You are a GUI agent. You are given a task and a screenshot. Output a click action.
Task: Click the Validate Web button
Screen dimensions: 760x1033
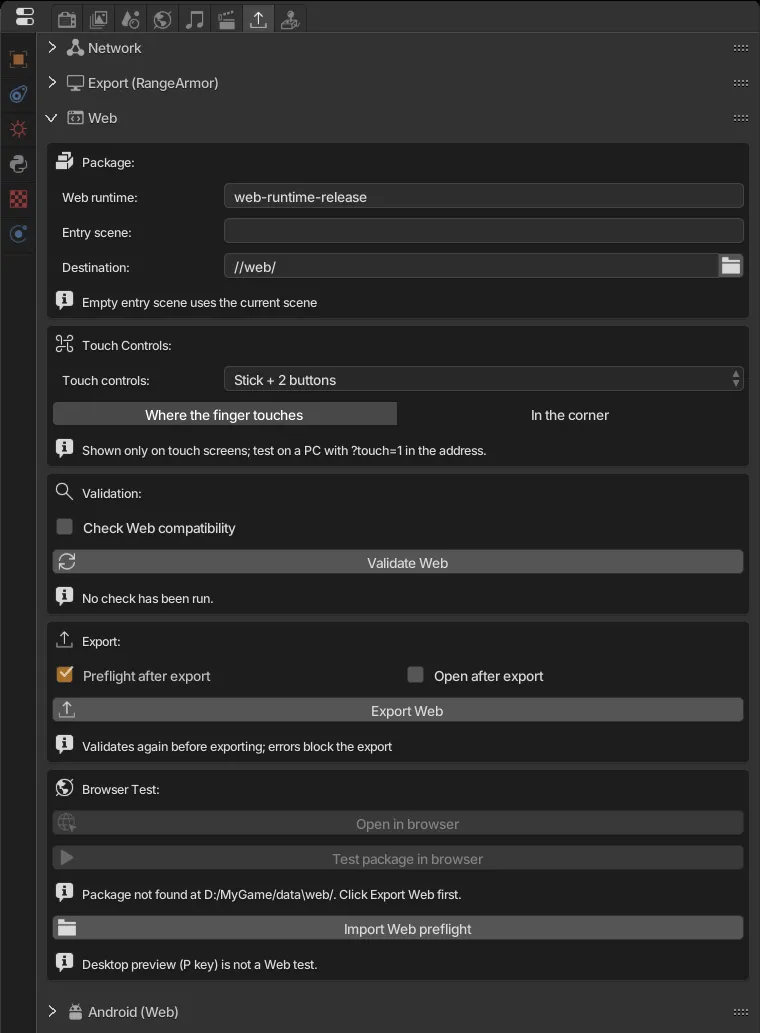click(398, 562)
